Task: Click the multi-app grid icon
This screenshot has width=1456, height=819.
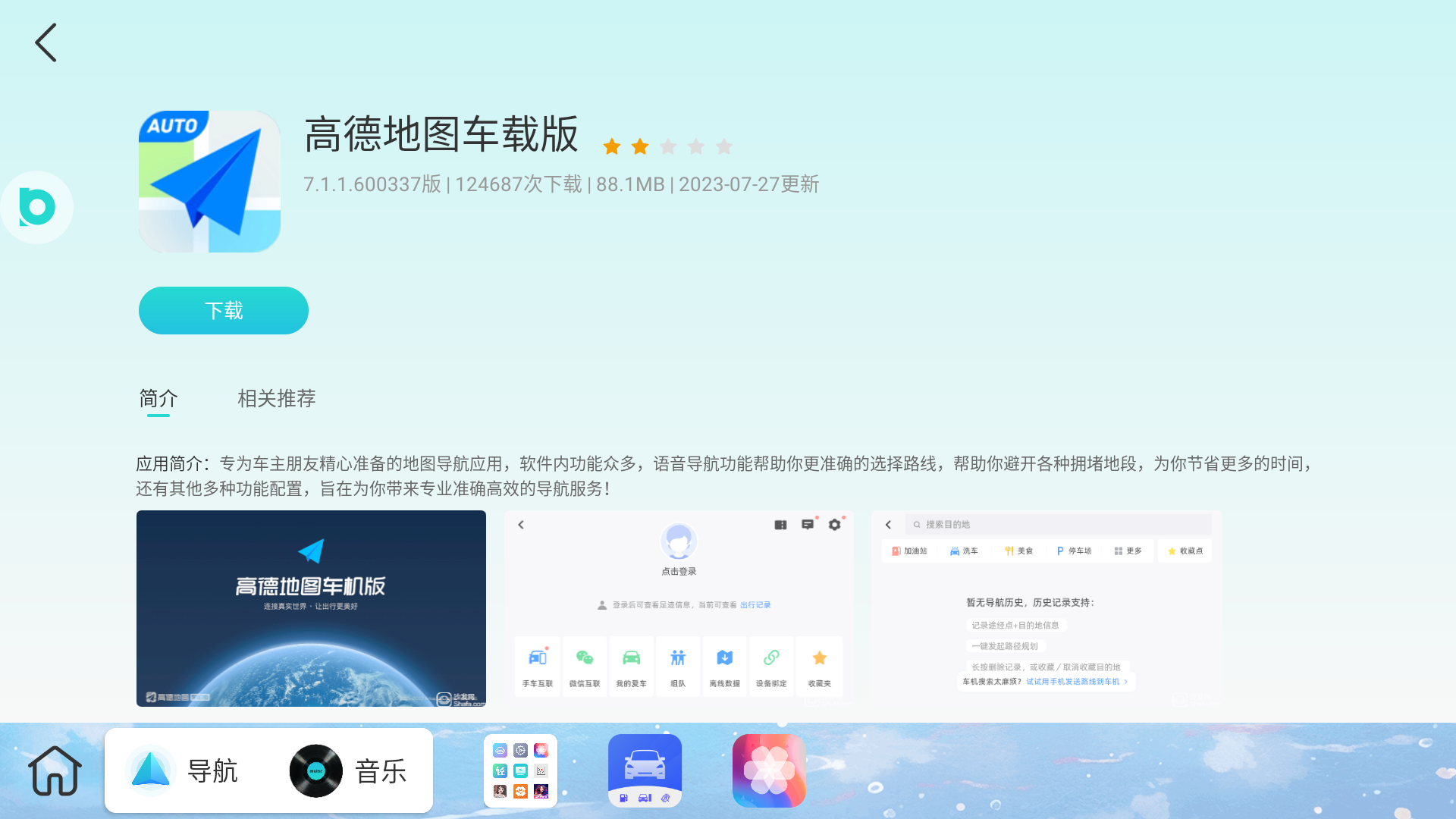Action: (x=520, y=770)
